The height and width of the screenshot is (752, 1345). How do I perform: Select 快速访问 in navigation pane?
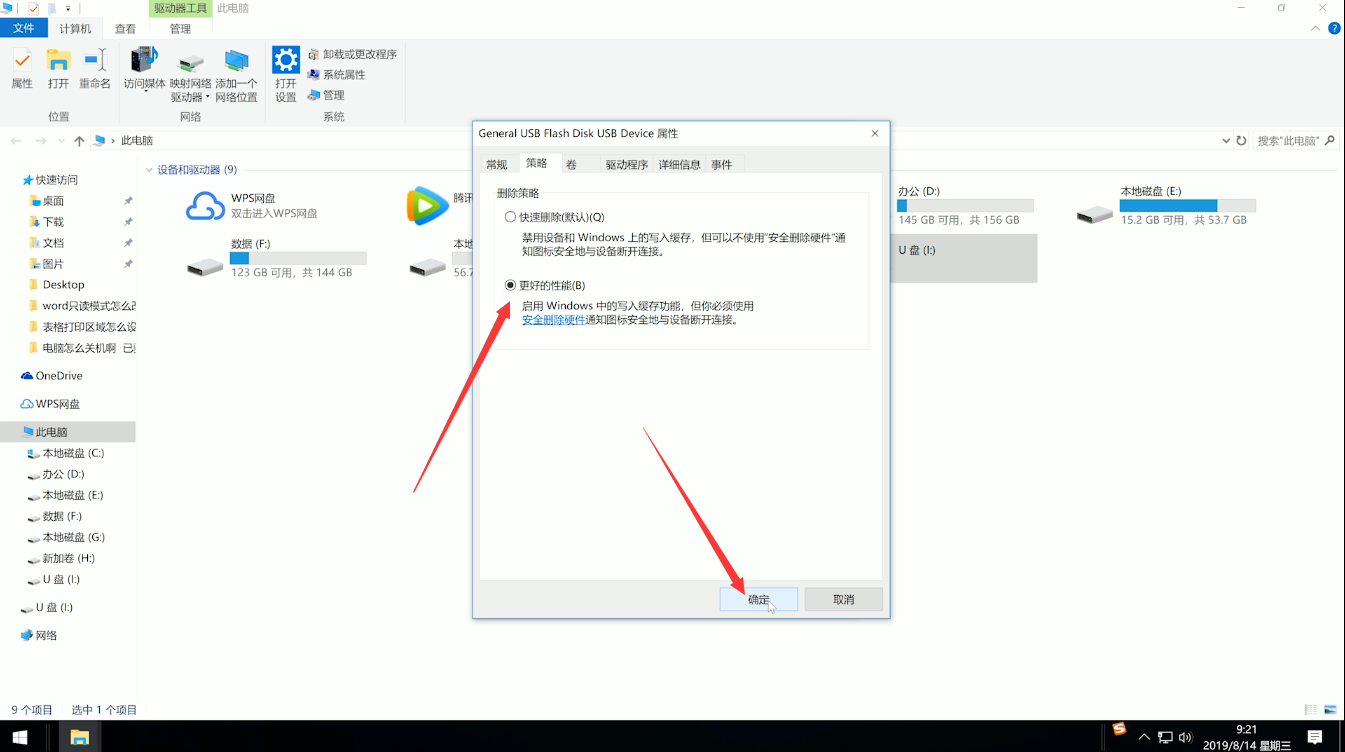pos(57,180)
